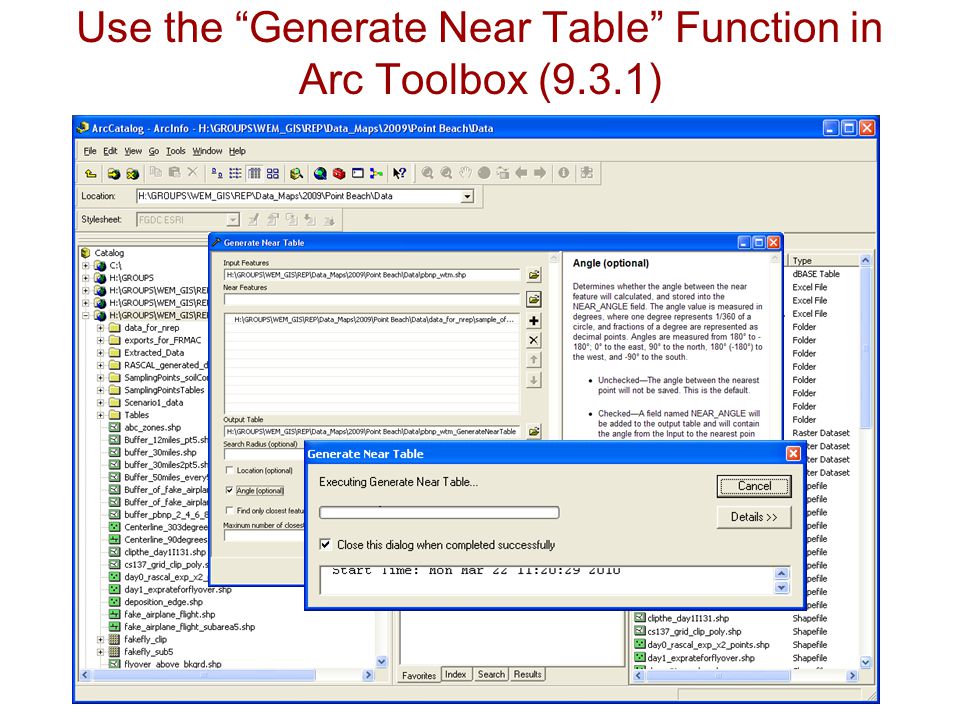Expand the H:\GROUPS catalog node
This screenshot has height=720, width=960.
click(x=86, y=278)
